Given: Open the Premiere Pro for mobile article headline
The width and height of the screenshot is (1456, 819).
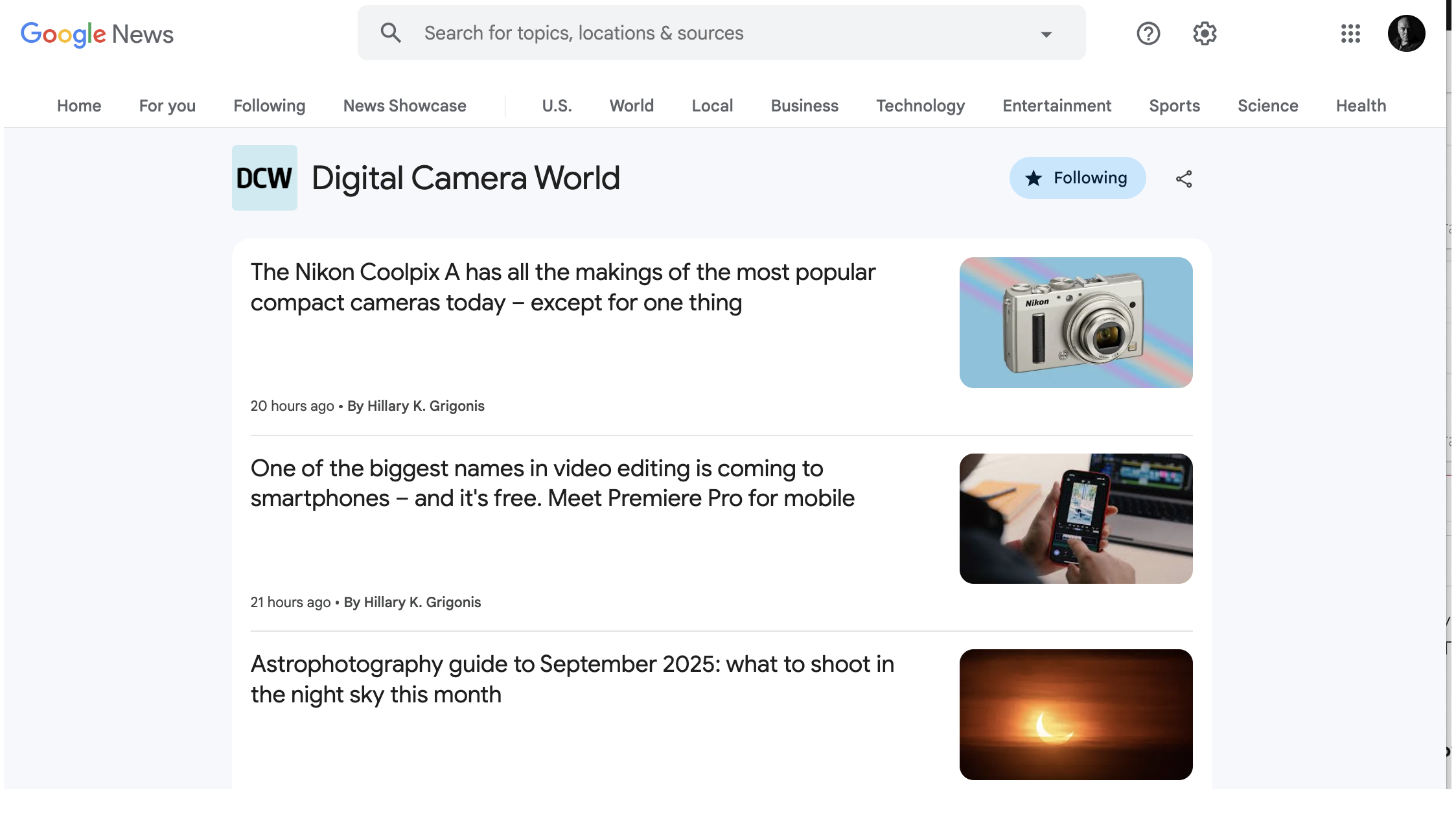Looking at the screenshot, I should click(x=552, y=483).
